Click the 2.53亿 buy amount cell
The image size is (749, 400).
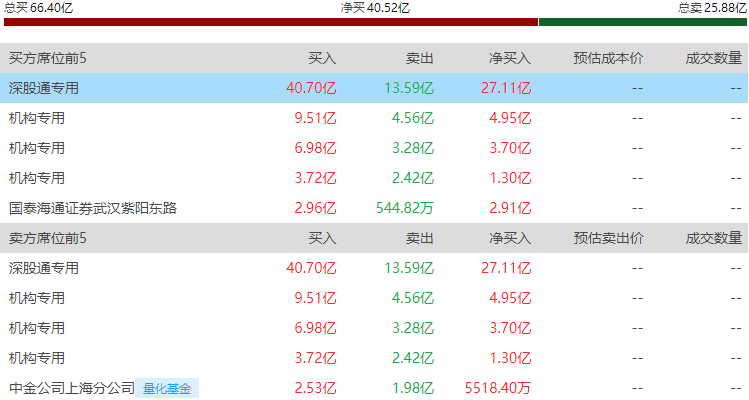[315, 389]
